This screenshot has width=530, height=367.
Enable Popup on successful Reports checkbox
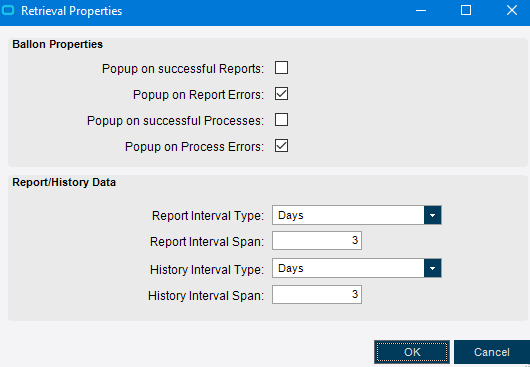[x=281, y=68]
